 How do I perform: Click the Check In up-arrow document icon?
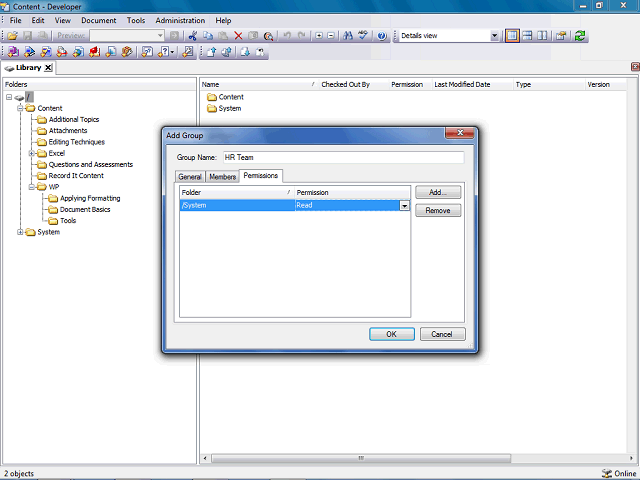point(211,52)
